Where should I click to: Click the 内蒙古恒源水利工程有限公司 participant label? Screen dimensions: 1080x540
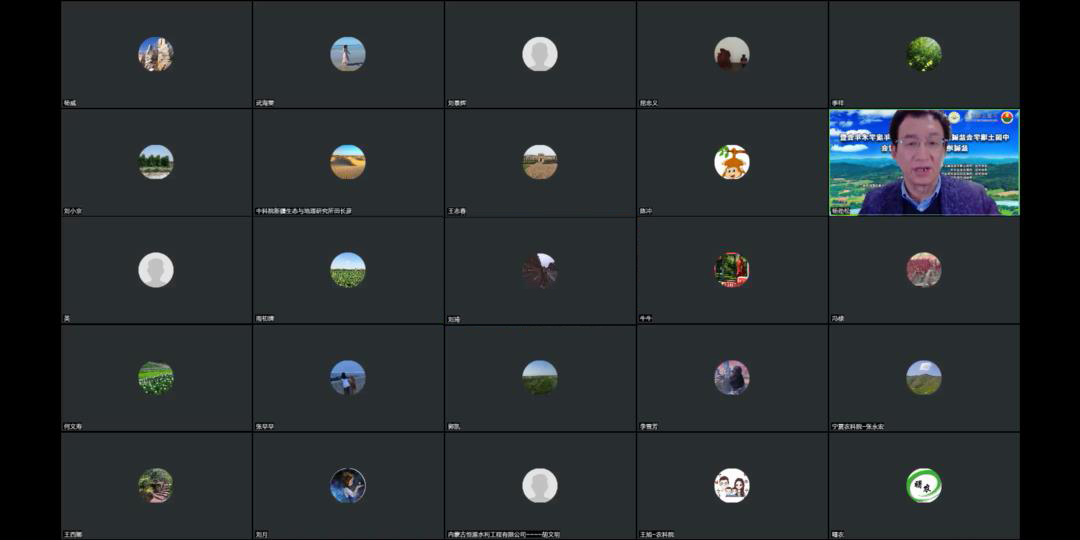504,534
